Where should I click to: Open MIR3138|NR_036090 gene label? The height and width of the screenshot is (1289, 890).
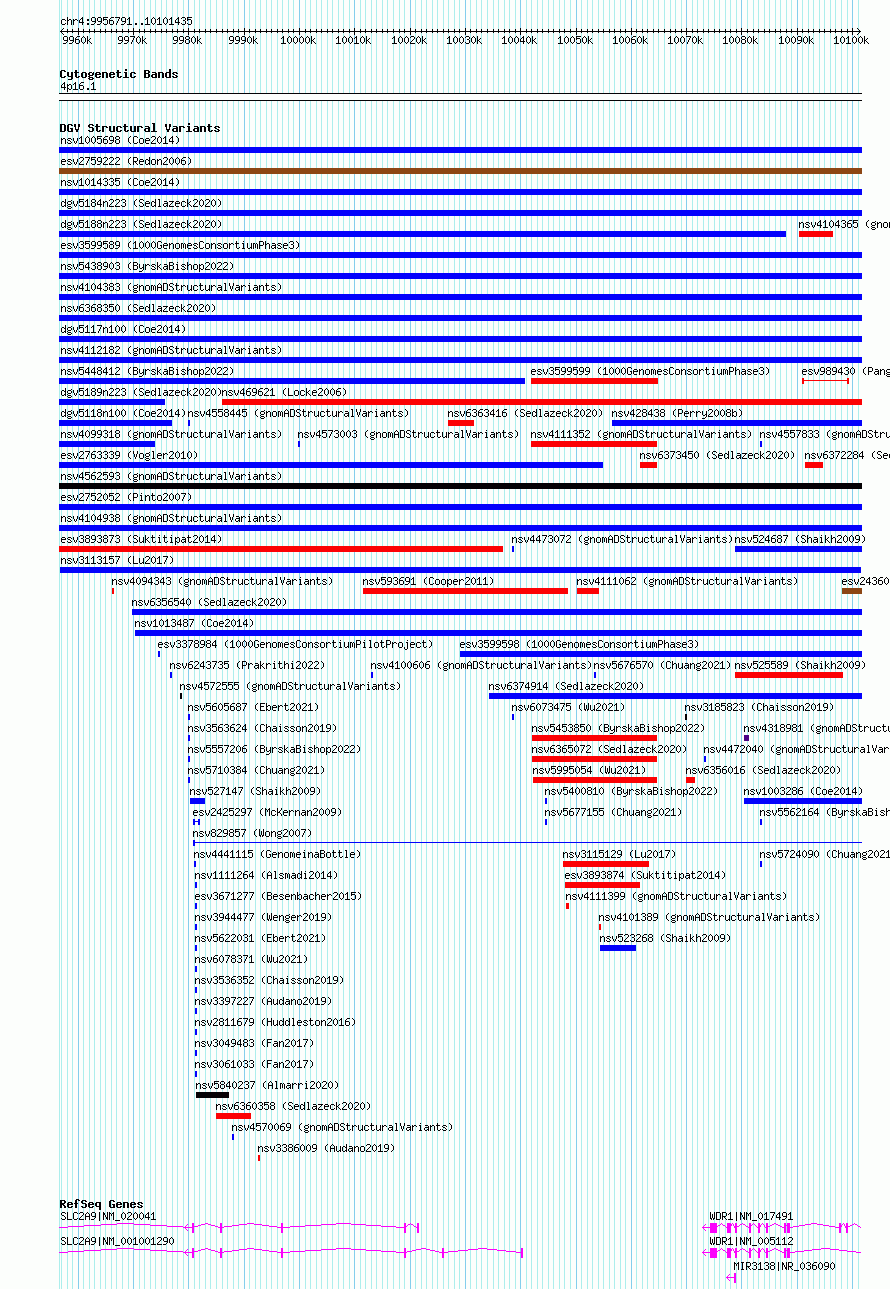coord(785,1266)
